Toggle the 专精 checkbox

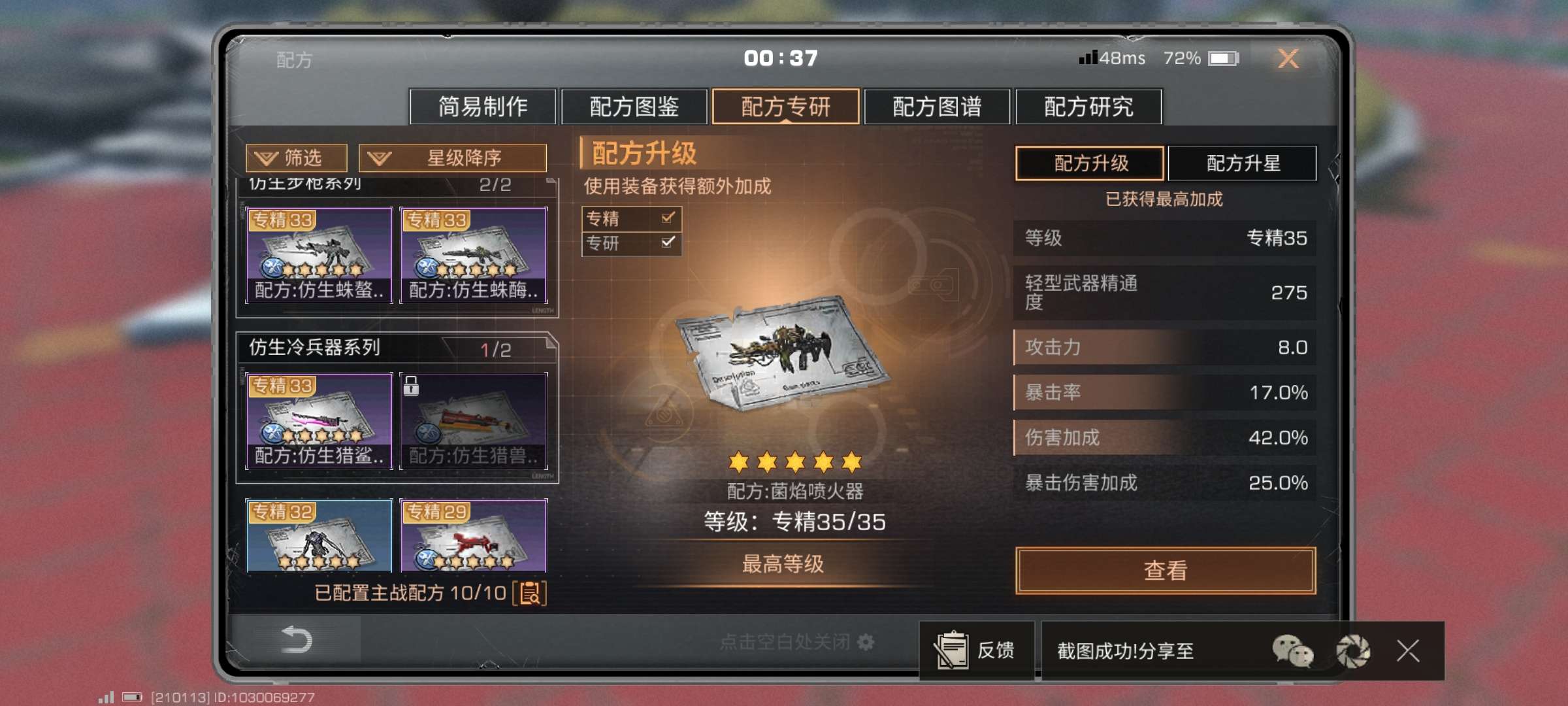click(x=668, y=218)
